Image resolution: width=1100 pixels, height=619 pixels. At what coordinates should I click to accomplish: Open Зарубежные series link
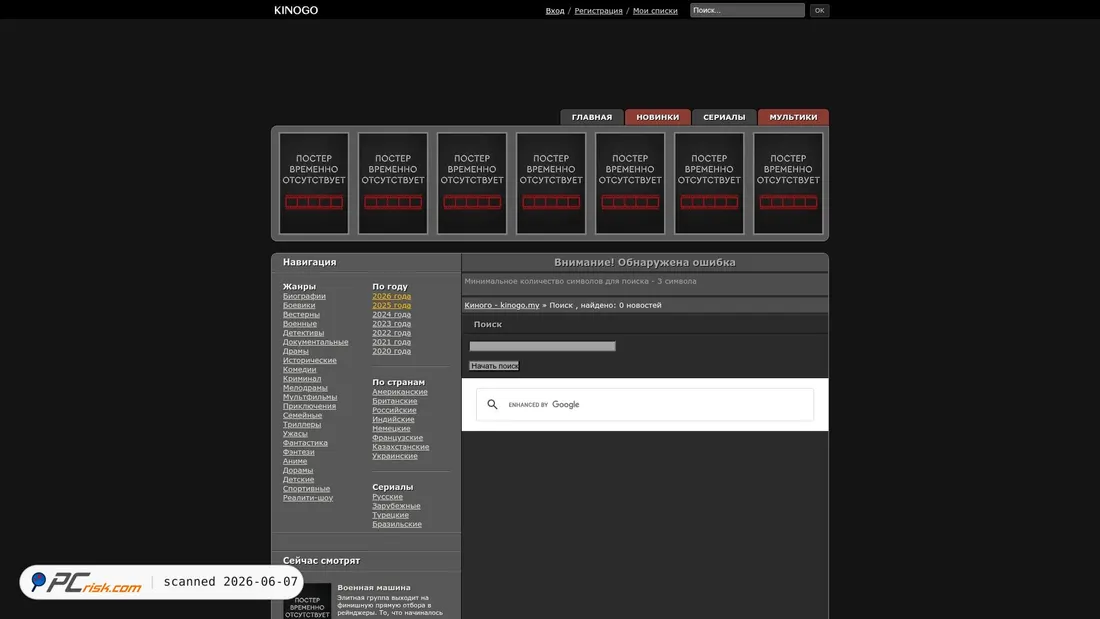pyautogui.click(x=396, y=505)
